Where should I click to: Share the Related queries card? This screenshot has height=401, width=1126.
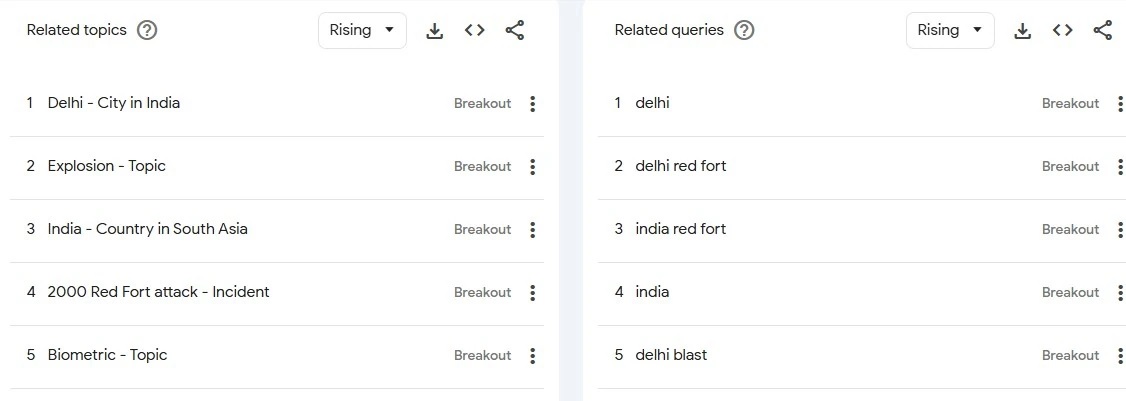pyautogui.click(x=1103, y=30)
